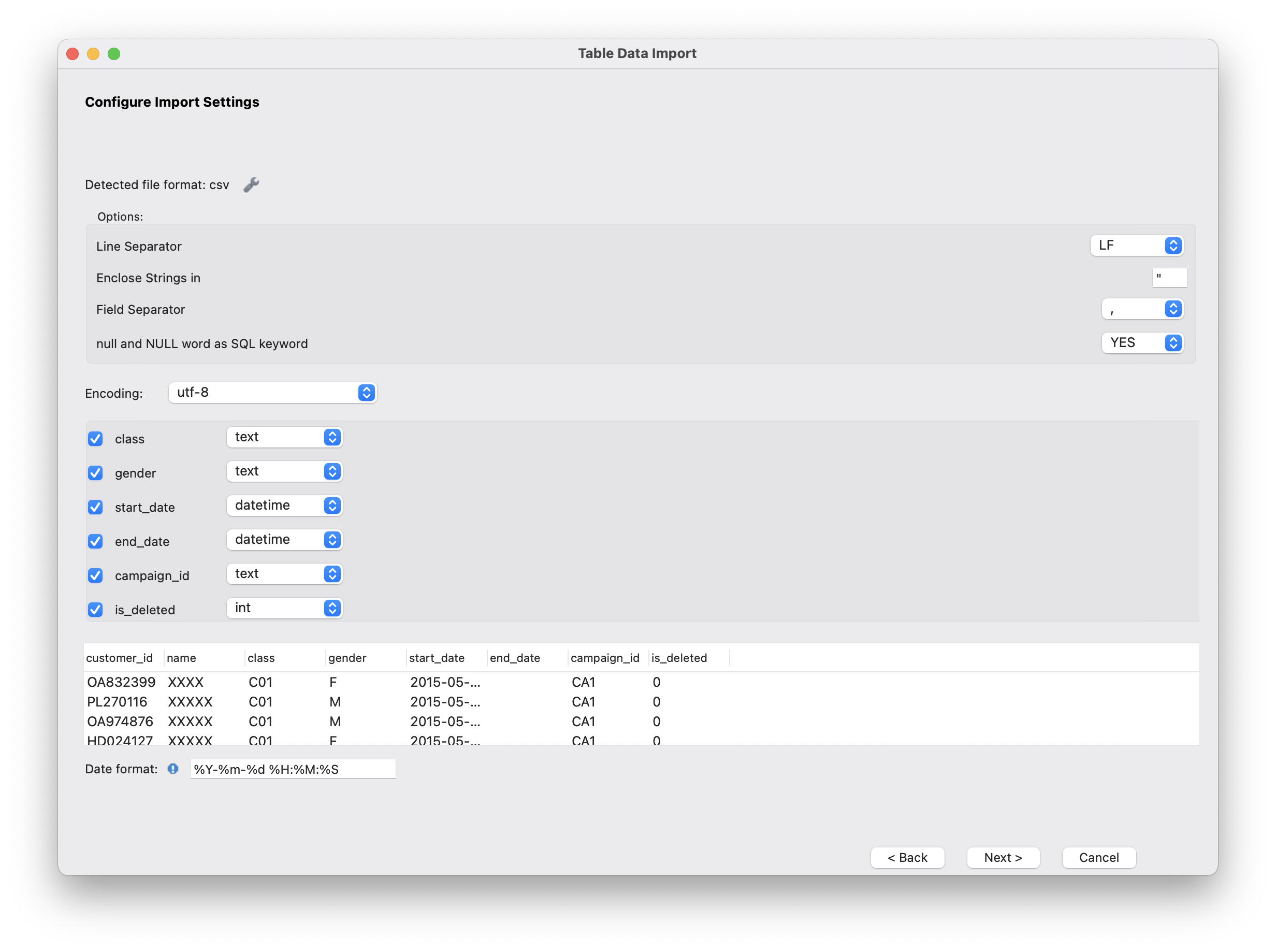1276x952 pixels.
Task: Change the gender column type dropdown
Action: [x=285, y=471]
